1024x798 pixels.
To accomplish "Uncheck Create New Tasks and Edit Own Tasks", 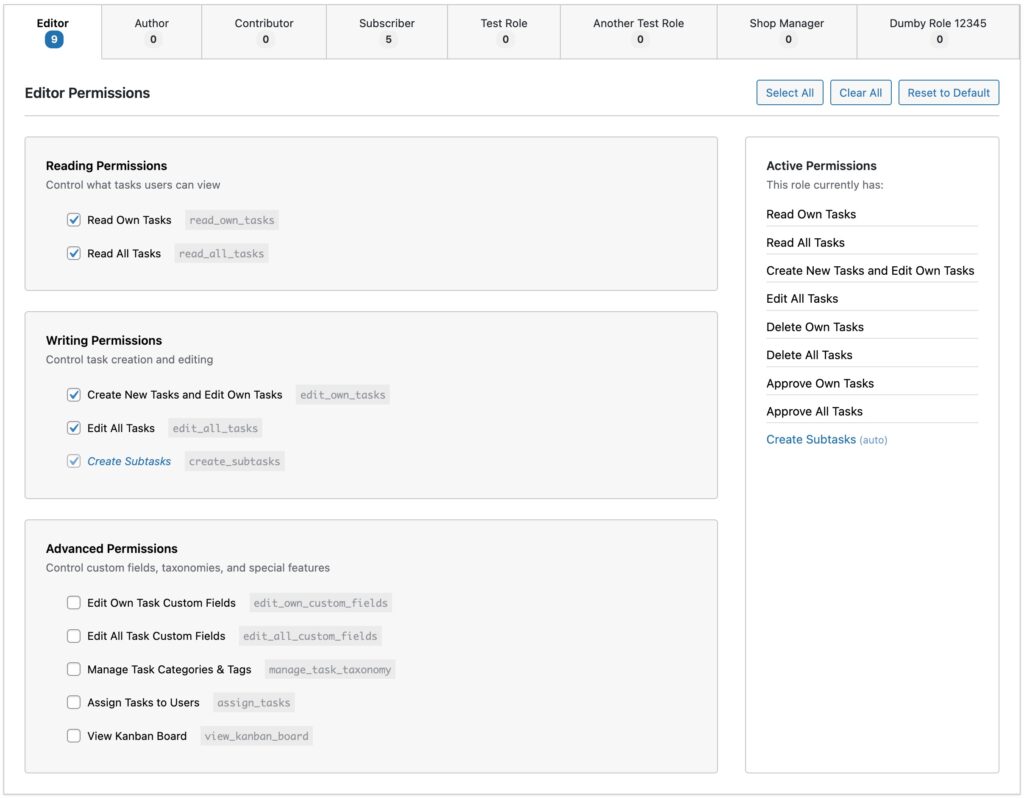I will pos(74,395).
